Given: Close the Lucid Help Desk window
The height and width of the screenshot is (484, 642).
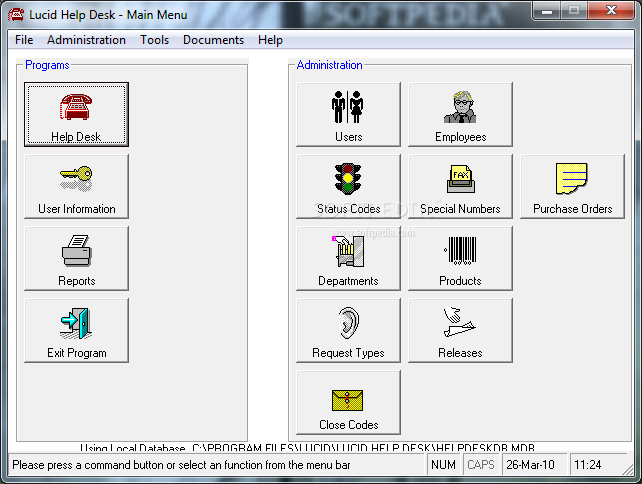Looking at the screenshot, I should pyautogui.click(x=611, y=10).
